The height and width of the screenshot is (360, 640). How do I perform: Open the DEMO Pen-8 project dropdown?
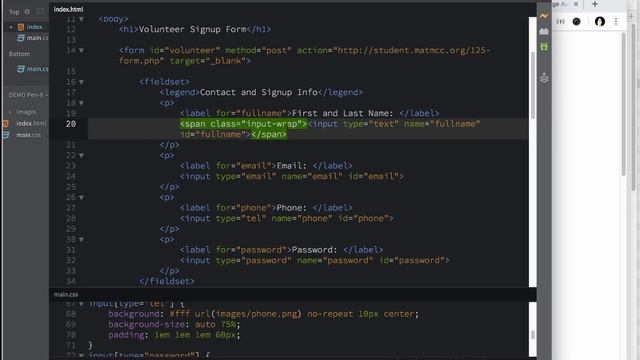[28, 95]
